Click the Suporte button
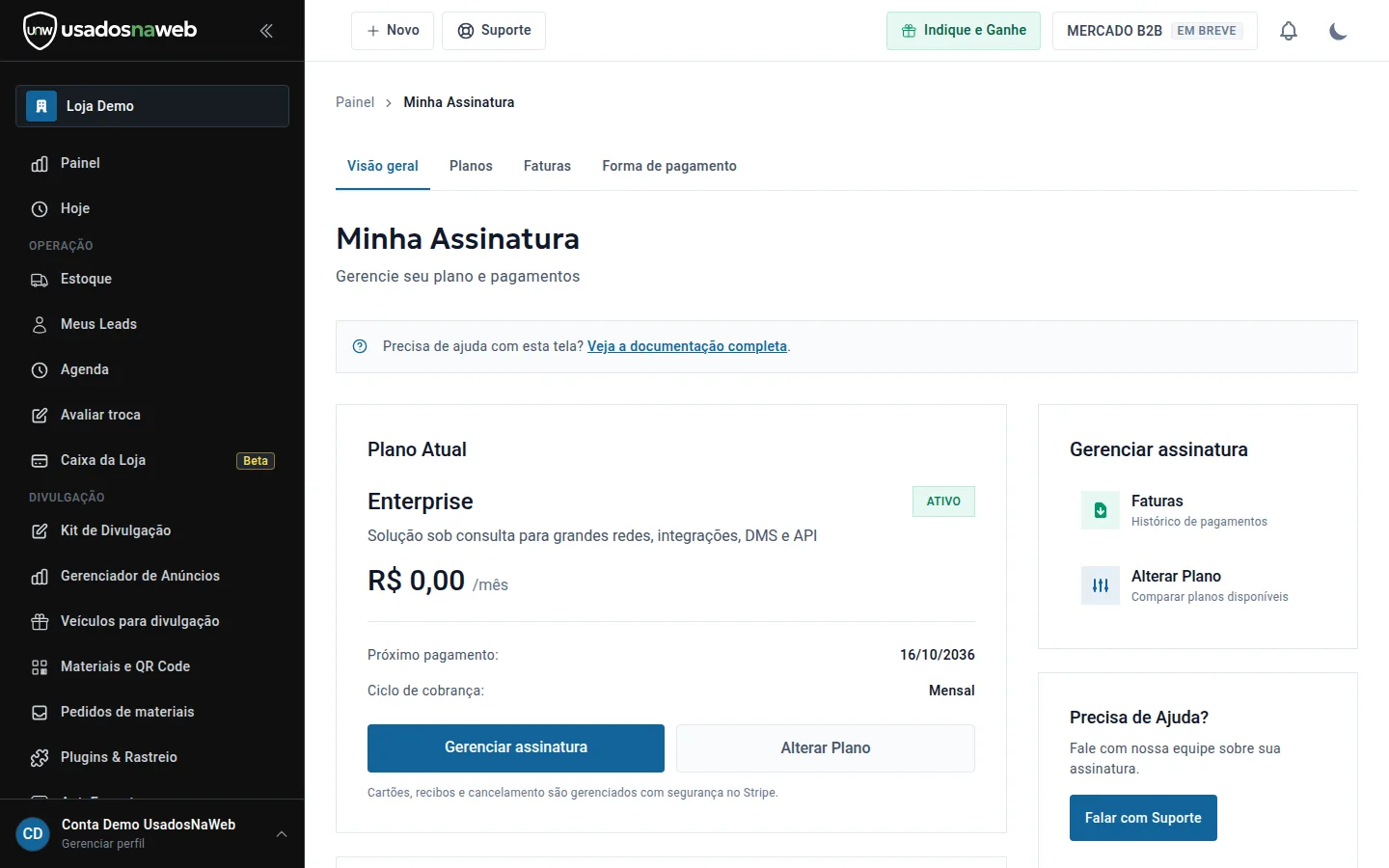Image resolution: width=1389 pixels, height=868 pixels. [494, 31]
